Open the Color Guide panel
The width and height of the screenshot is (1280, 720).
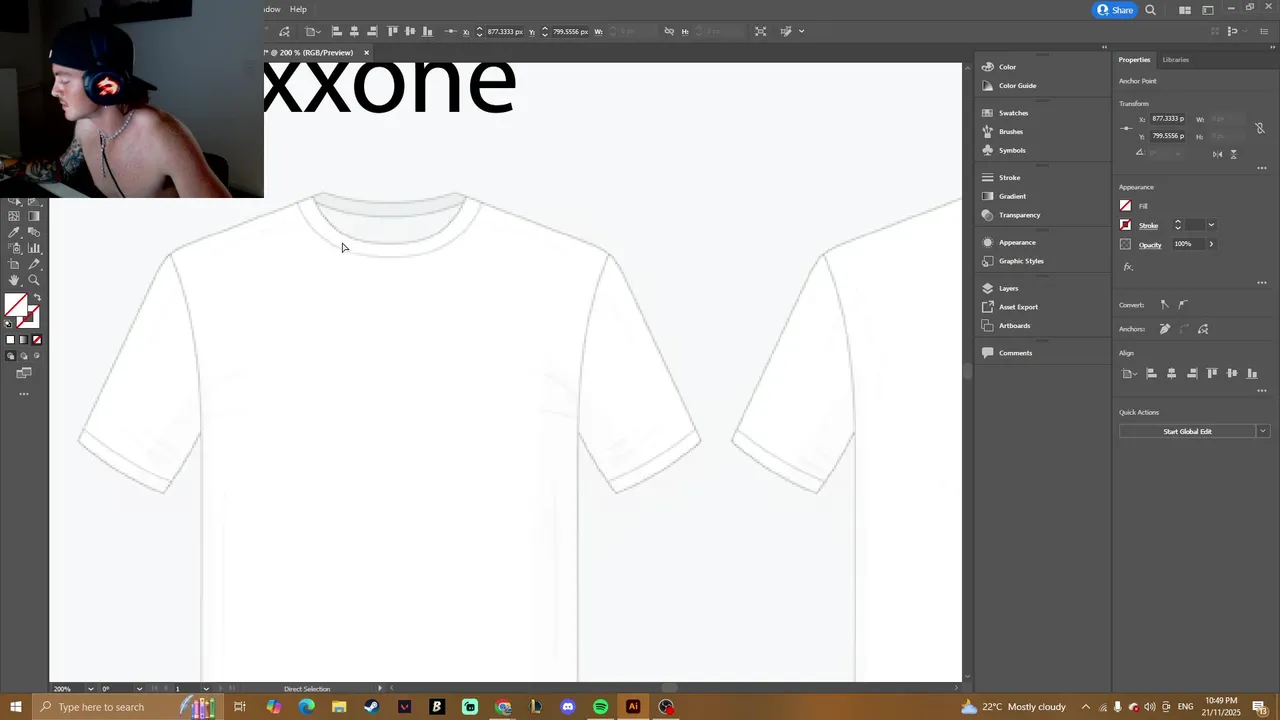pyautogui.click(x=1017, y=85)
